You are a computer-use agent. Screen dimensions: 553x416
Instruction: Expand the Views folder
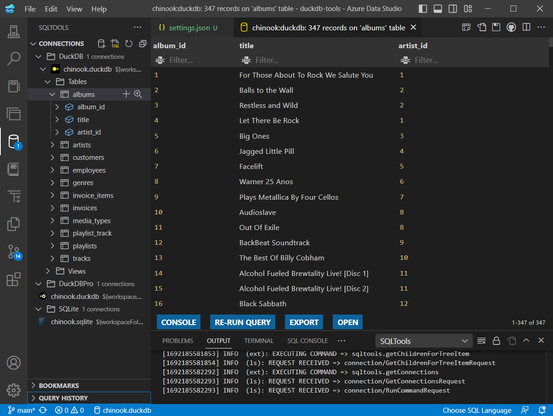click(x=48, y=271)
